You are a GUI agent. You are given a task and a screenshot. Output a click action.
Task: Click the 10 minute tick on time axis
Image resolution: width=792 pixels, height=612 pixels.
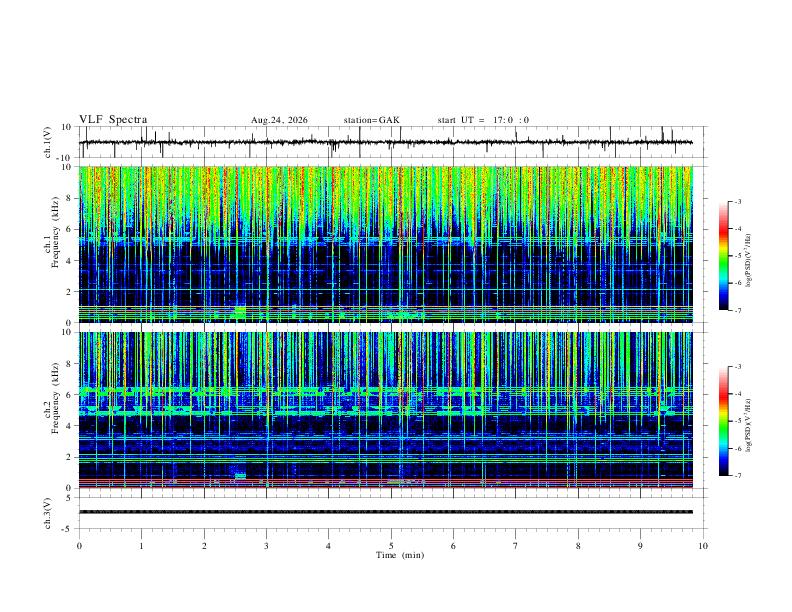pyautogui.click(x=703, y=546)
